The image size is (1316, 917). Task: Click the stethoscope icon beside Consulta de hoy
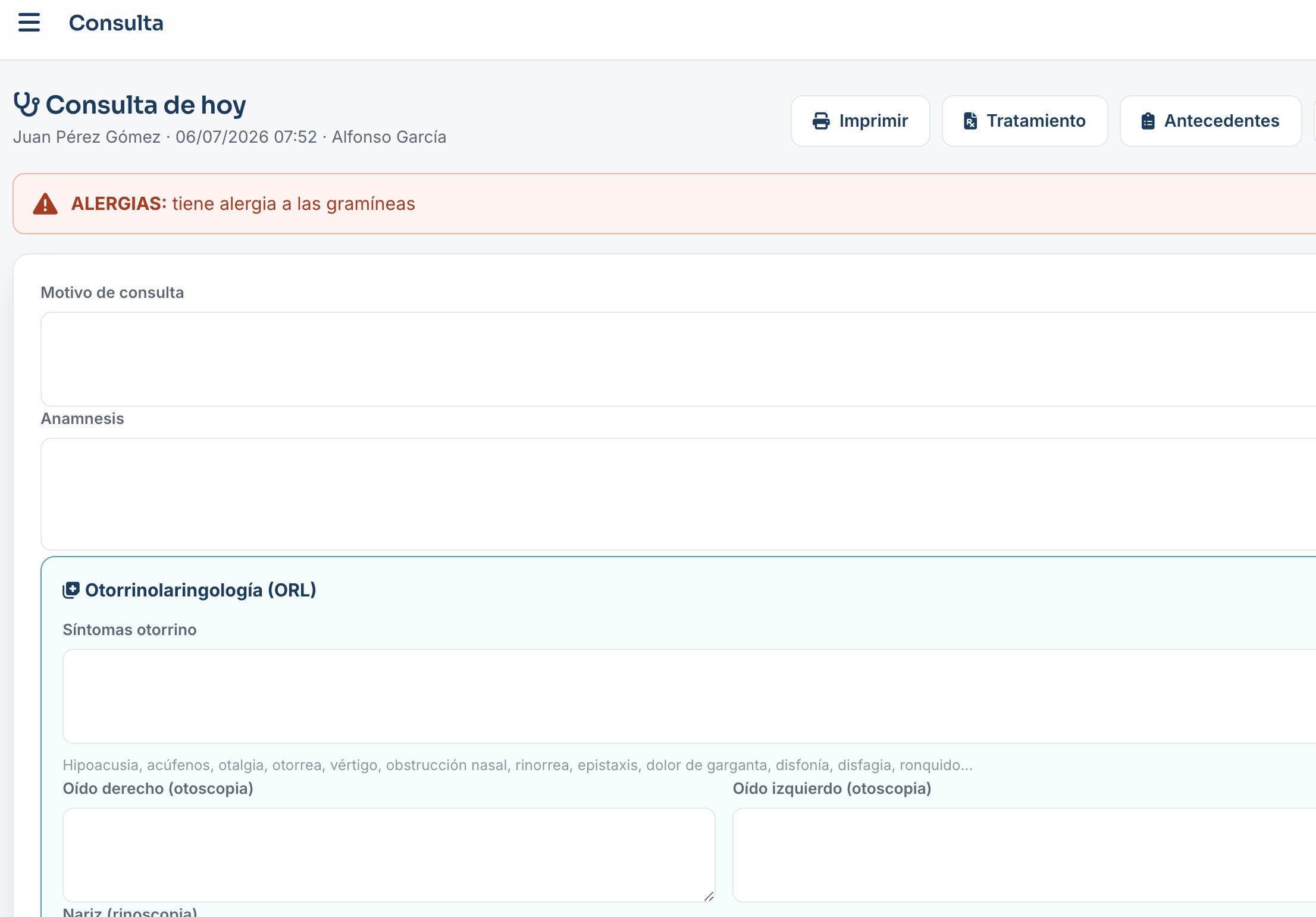(27, 105)
